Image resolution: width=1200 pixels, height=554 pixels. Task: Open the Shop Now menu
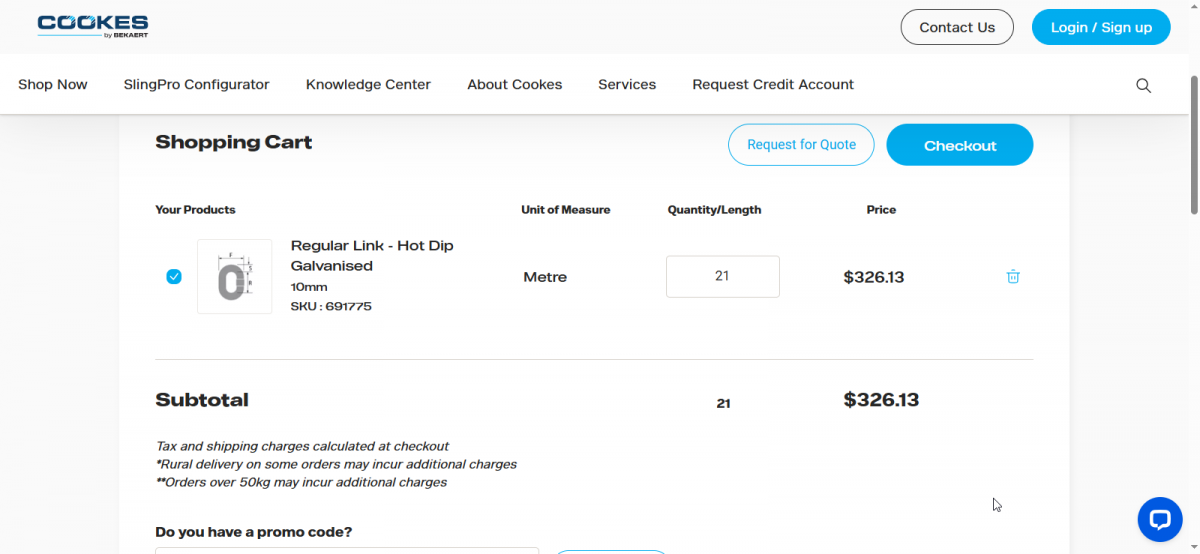click(x=53, y=85)
